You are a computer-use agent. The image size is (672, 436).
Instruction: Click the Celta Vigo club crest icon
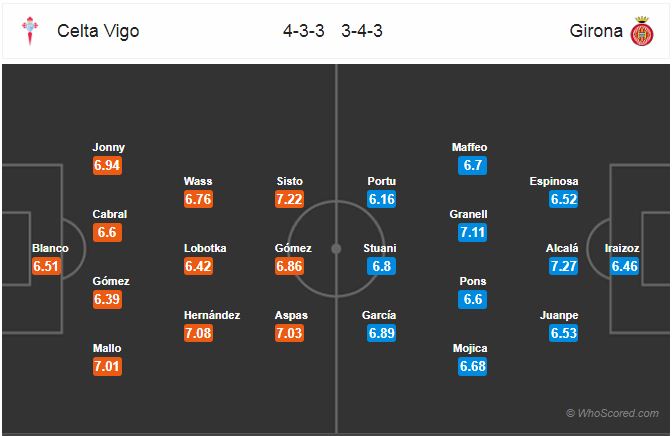30,31
